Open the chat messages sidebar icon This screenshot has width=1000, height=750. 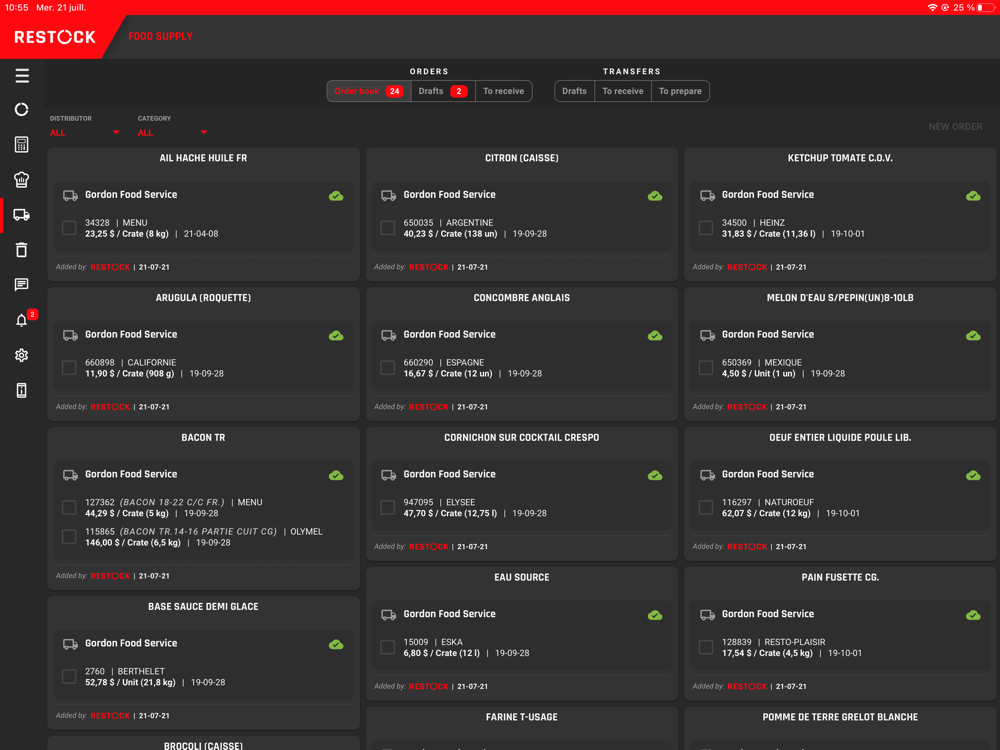[22, 284]
